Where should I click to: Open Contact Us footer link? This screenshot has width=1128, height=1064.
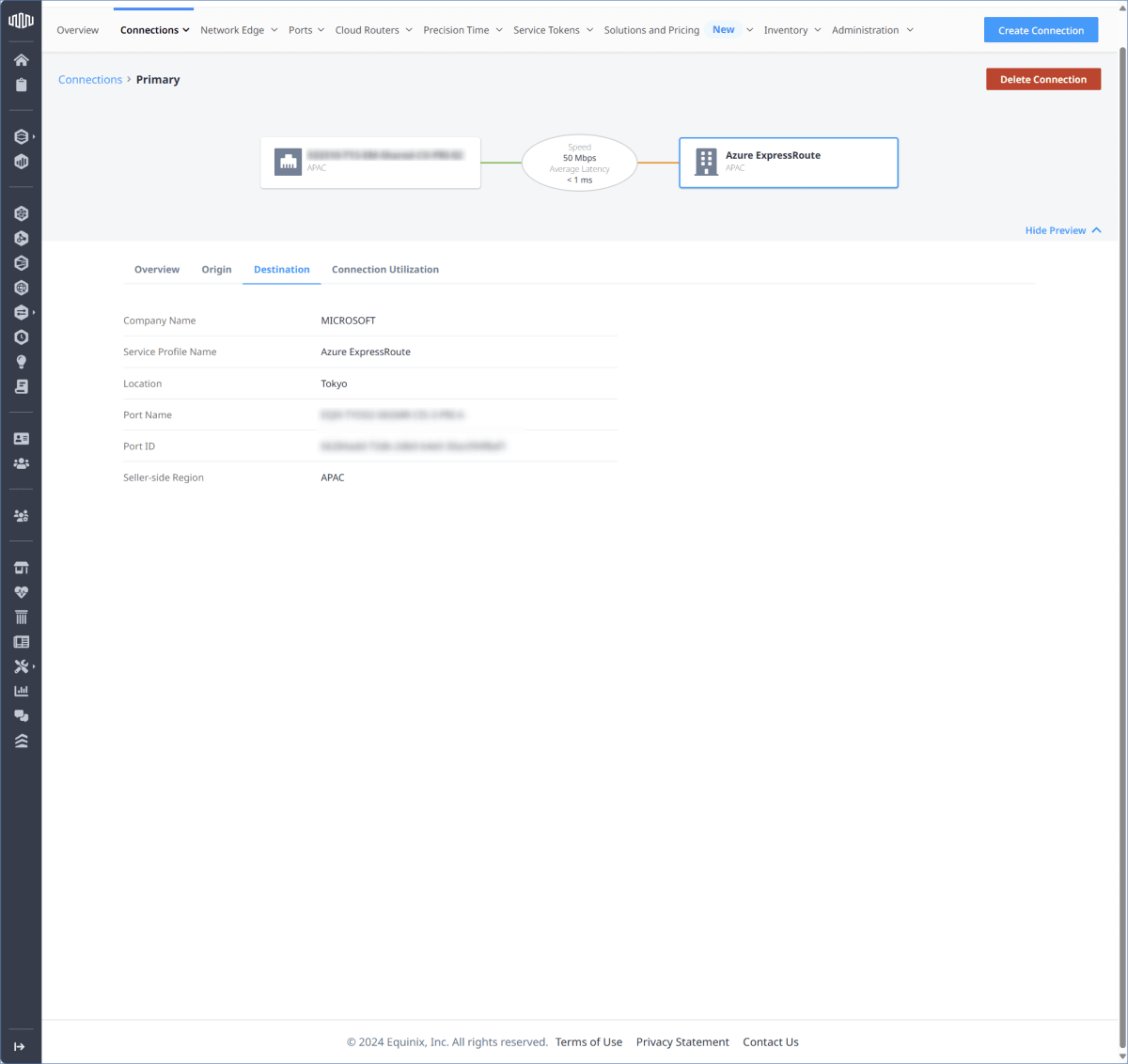point(771,1041)
